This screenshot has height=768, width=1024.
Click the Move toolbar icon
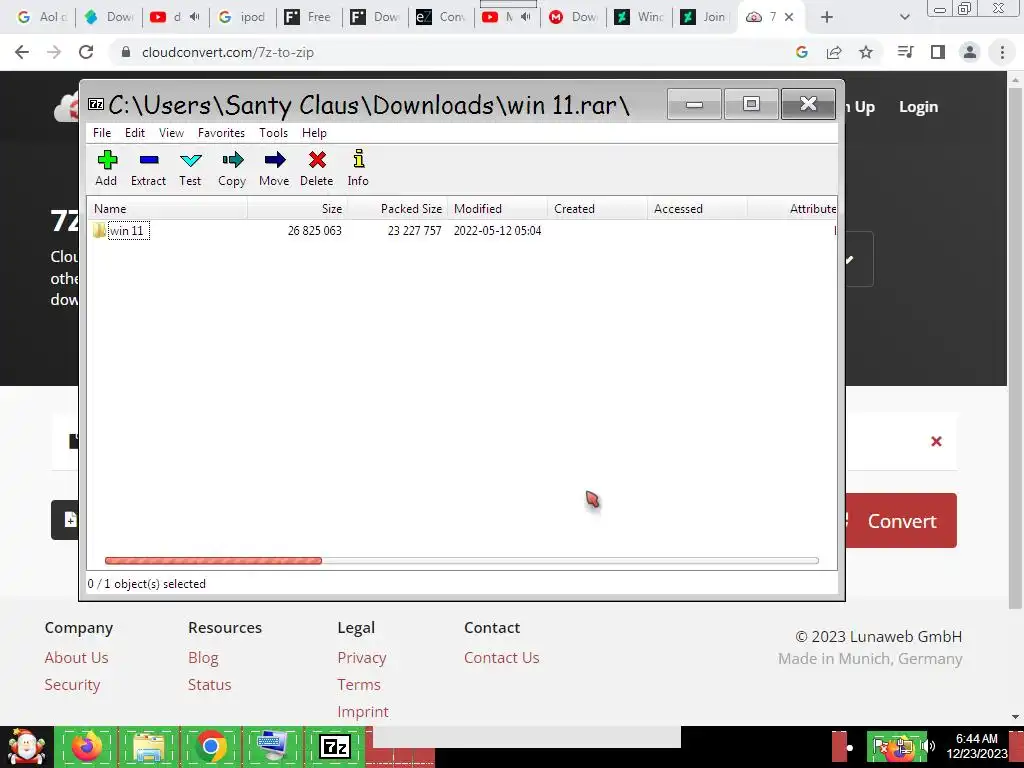point(274,168)
